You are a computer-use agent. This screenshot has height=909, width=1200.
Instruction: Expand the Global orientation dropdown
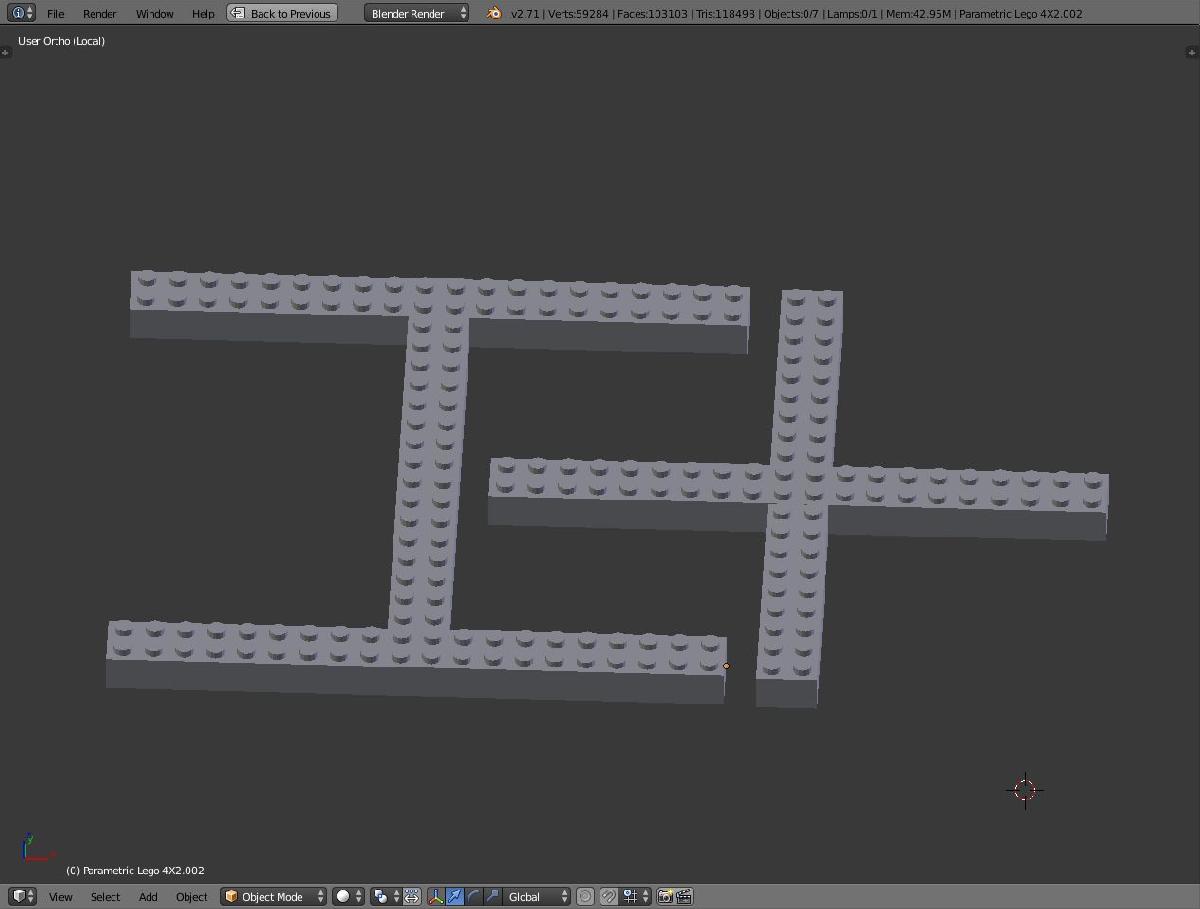pyautogui.click(x=537, y=896)
